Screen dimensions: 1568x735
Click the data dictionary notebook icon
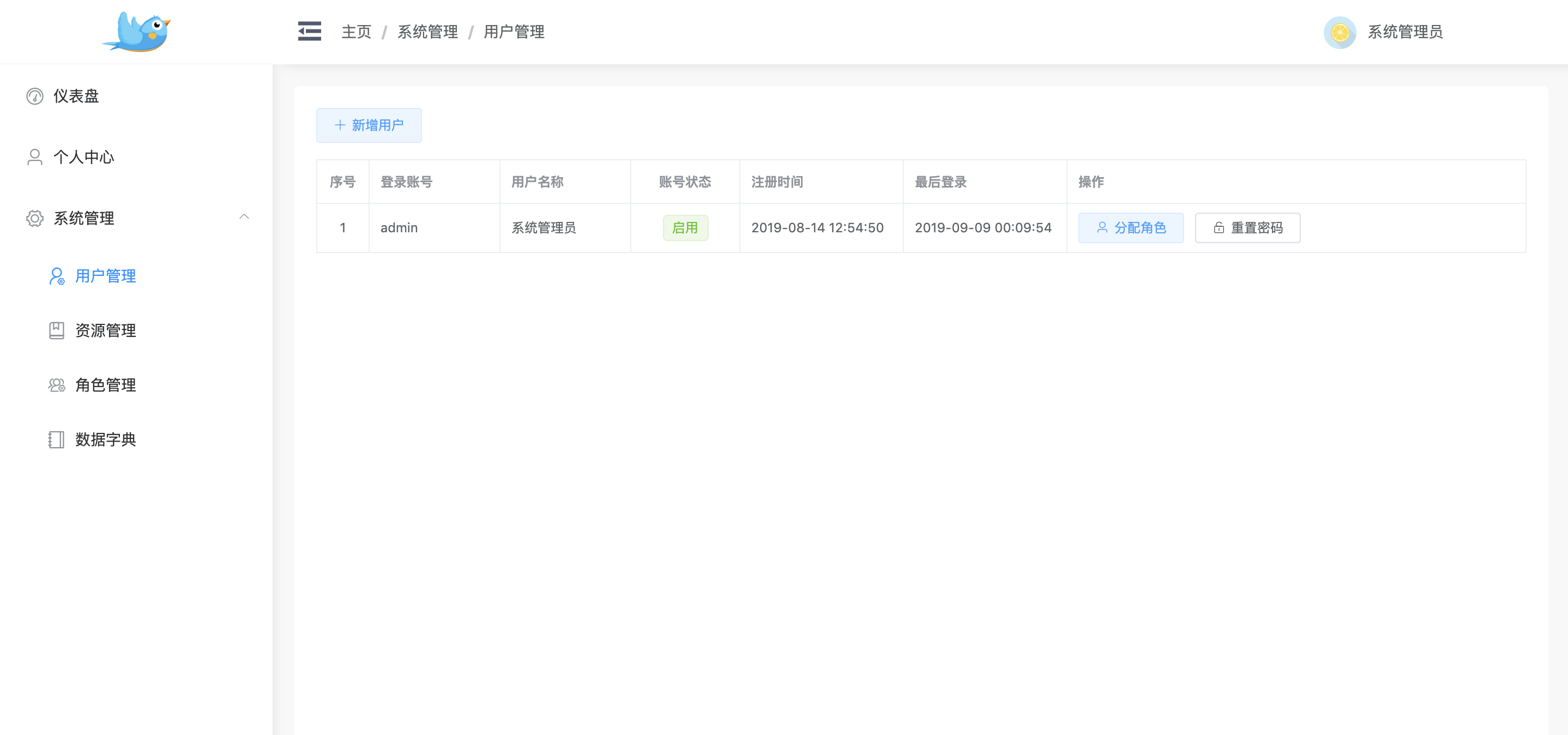point(57,439)
